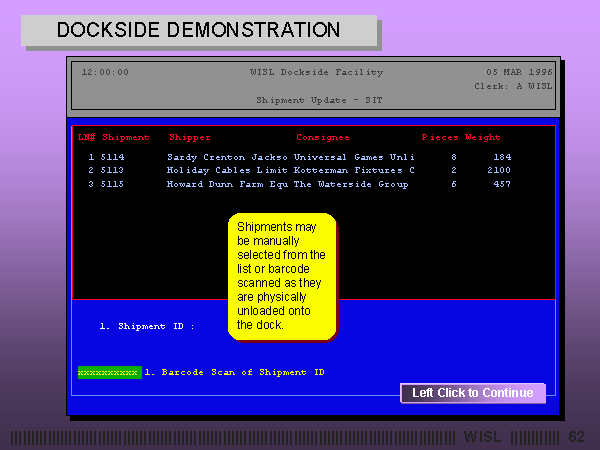Screen dimensions: 600x450
Task: Click weight value 184
Action: point(502,157)
